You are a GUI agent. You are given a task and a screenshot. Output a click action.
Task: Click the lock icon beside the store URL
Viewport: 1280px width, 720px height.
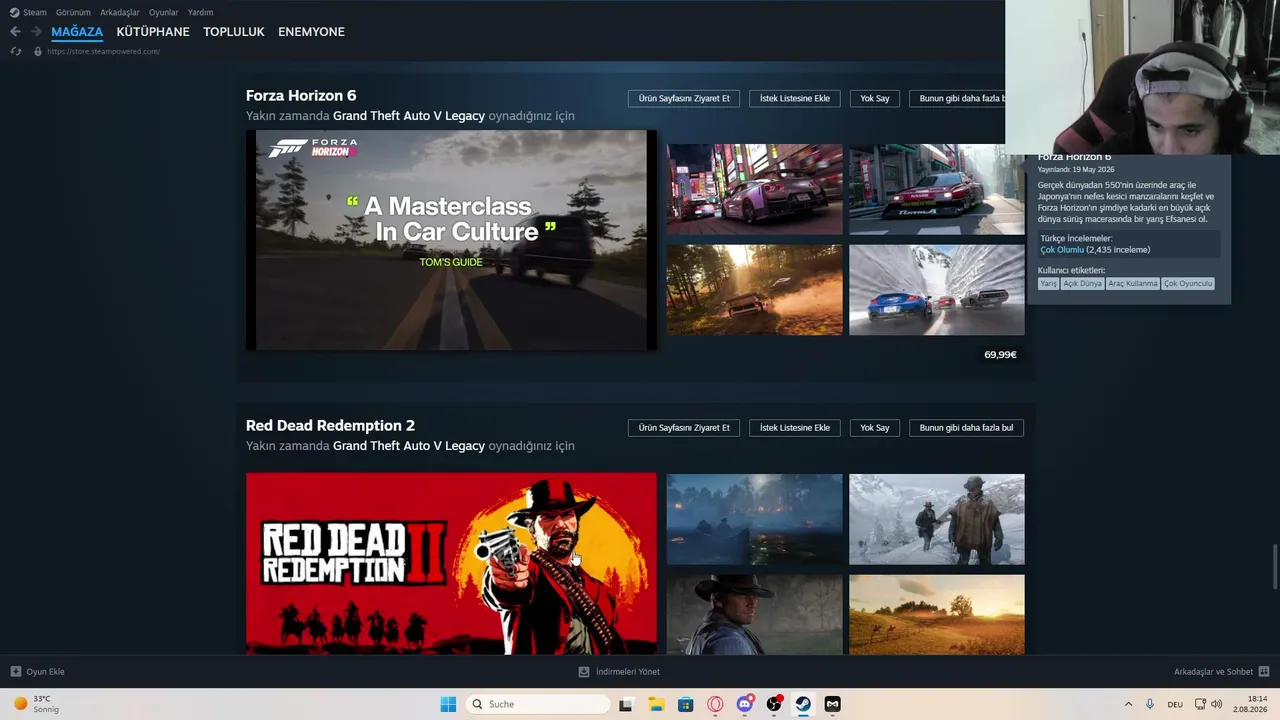[38, 51]
